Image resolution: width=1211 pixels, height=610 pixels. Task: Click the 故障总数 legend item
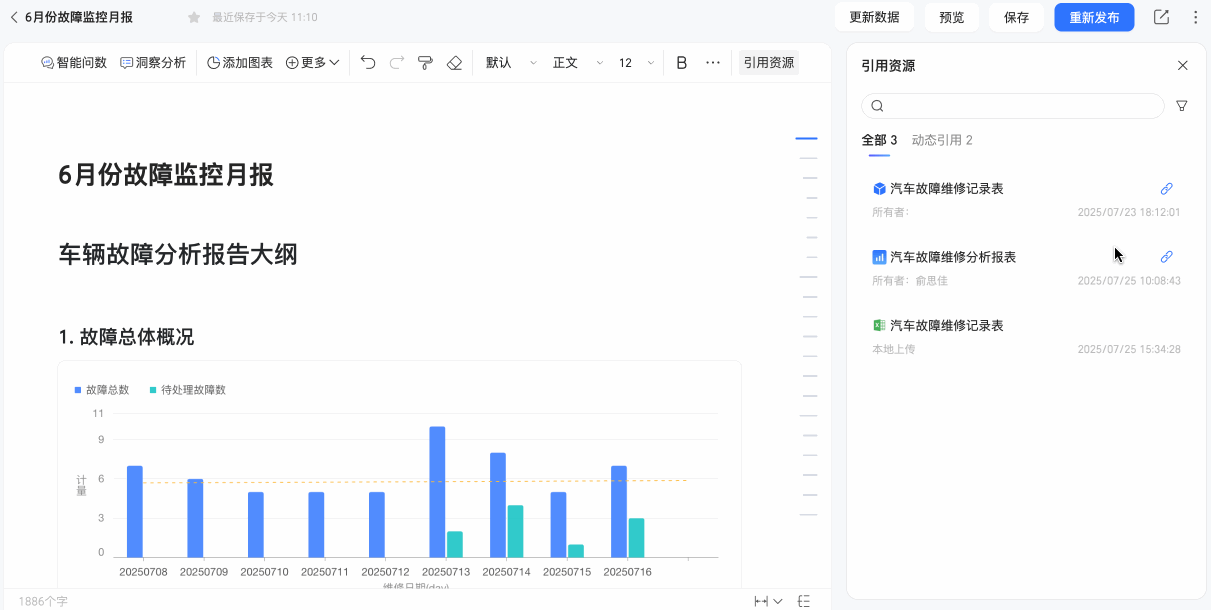(101, 390)
